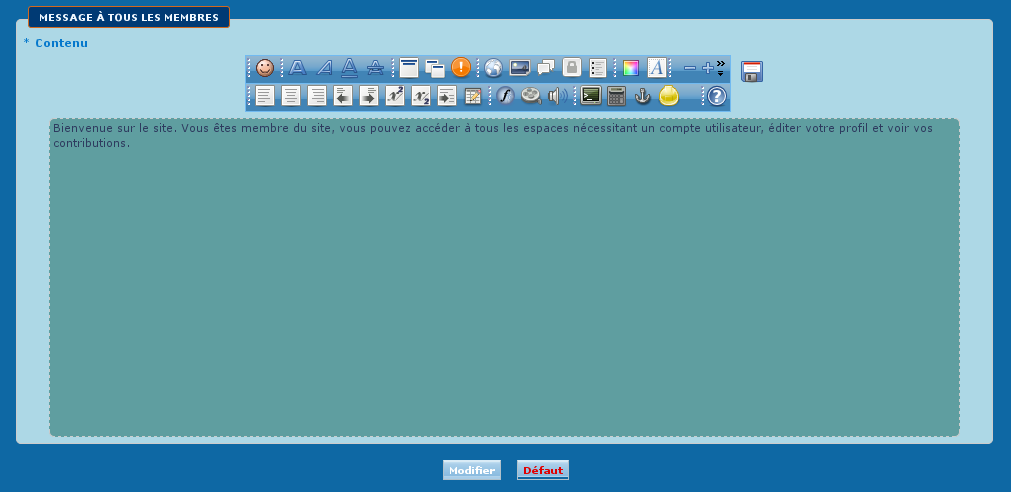1011x492 pixels.
Task: Click the floppy disk save icon
Action: (x=752, y=71)
